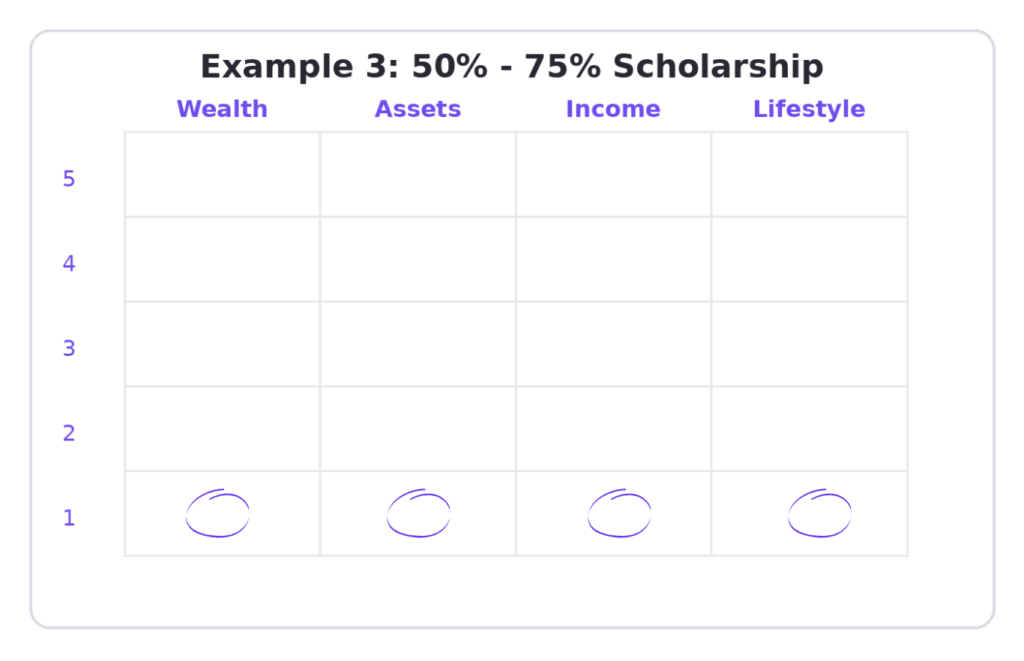Screen dimensions: 1024x661
Task: Select the Assets column header
Action: pyautogui.click(x=418, y=109)
